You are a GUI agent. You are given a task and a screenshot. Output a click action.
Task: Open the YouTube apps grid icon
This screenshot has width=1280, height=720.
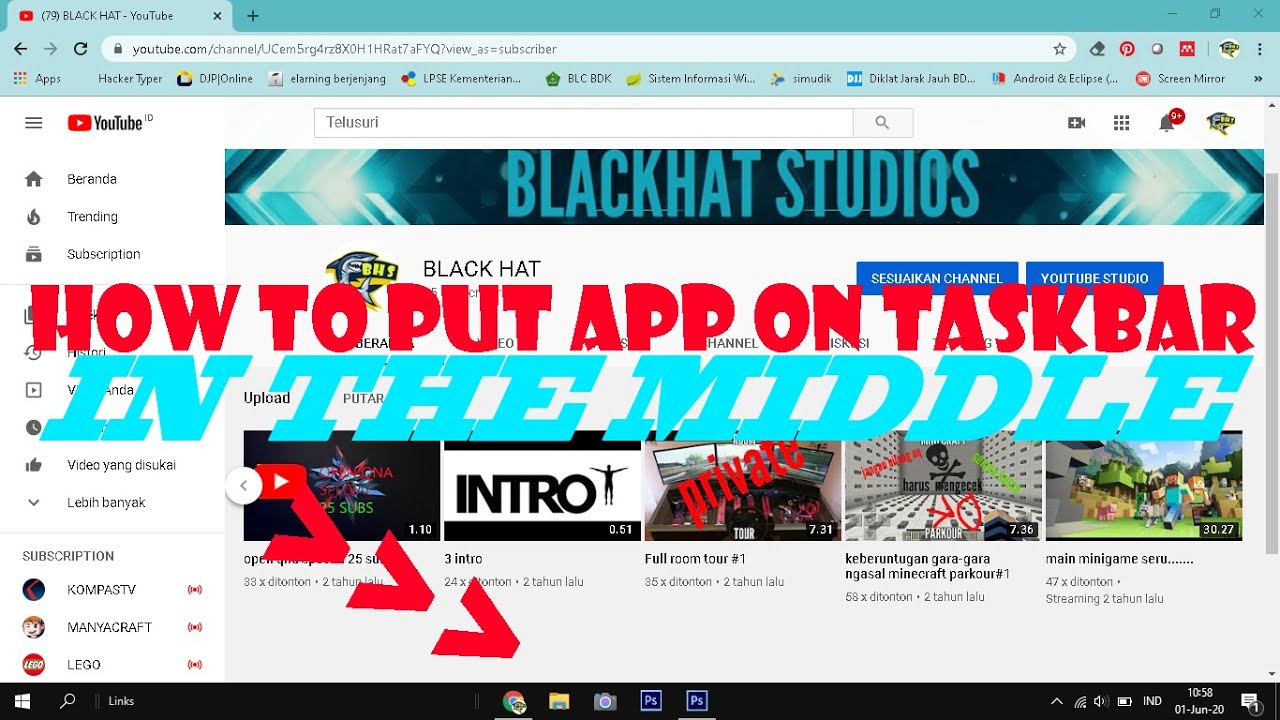coord(1121,123)
